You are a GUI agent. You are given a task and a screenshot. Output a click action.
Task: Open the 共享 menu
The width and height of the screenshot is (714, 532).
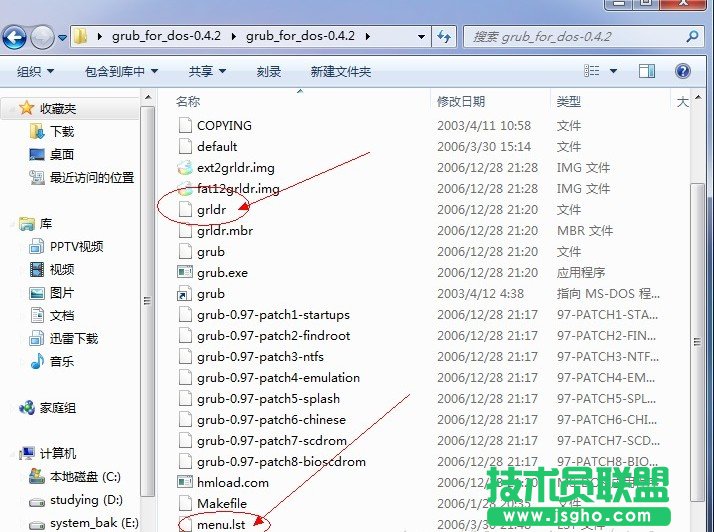207,72
